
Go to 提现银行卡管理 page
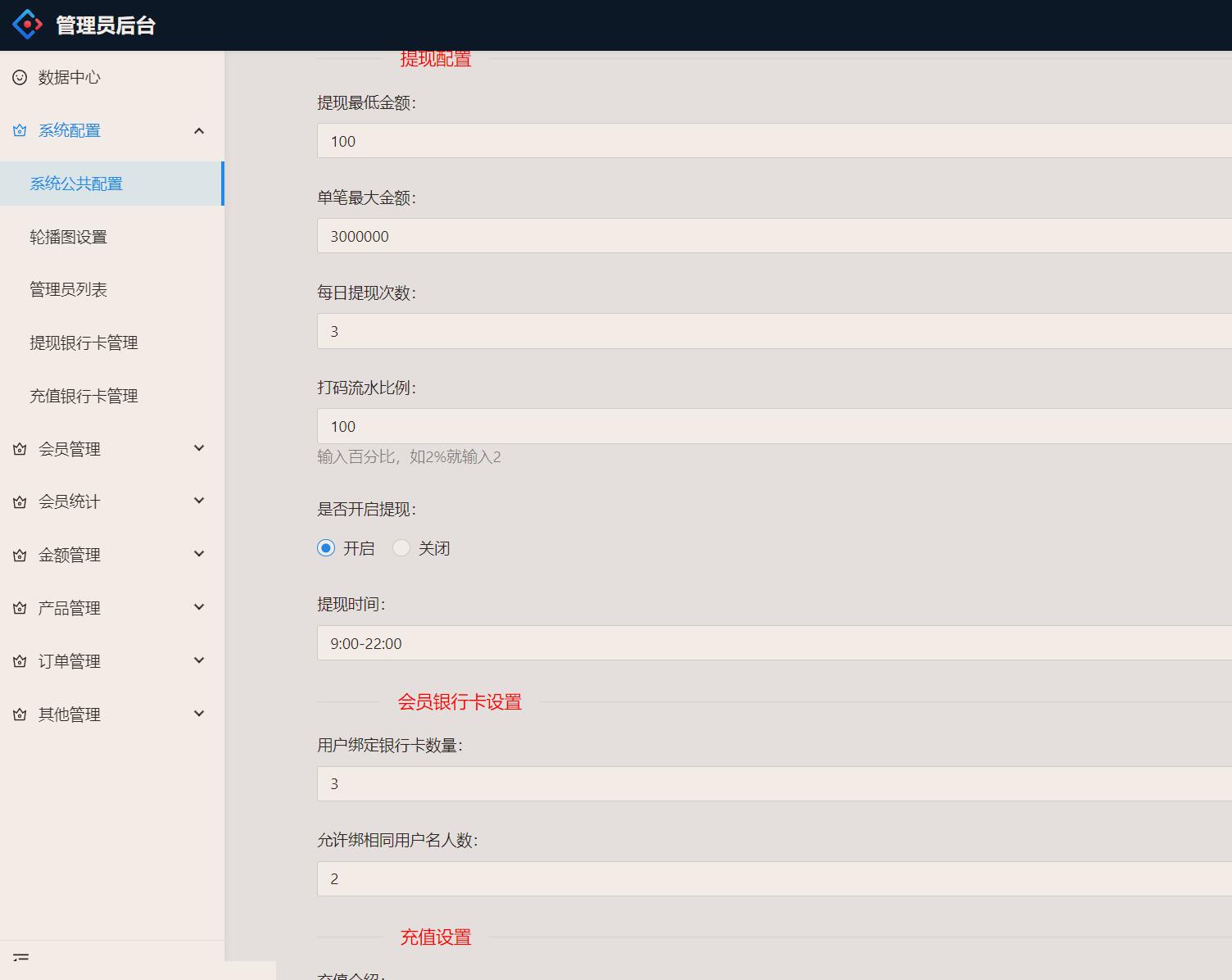(84, 343)
